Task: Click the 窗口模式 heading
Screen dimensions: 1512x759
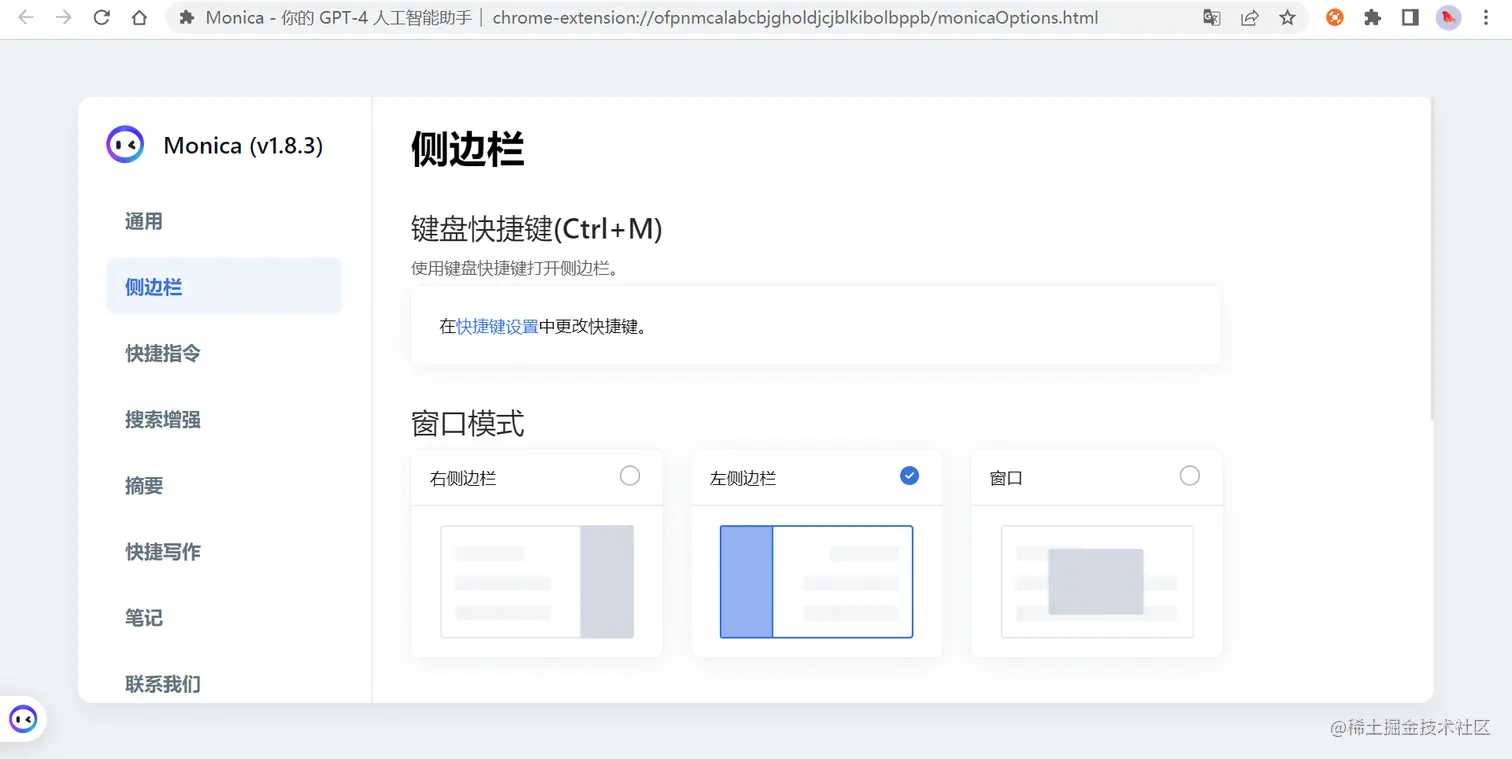Action: pyautogui.click(x=467, y=423)
